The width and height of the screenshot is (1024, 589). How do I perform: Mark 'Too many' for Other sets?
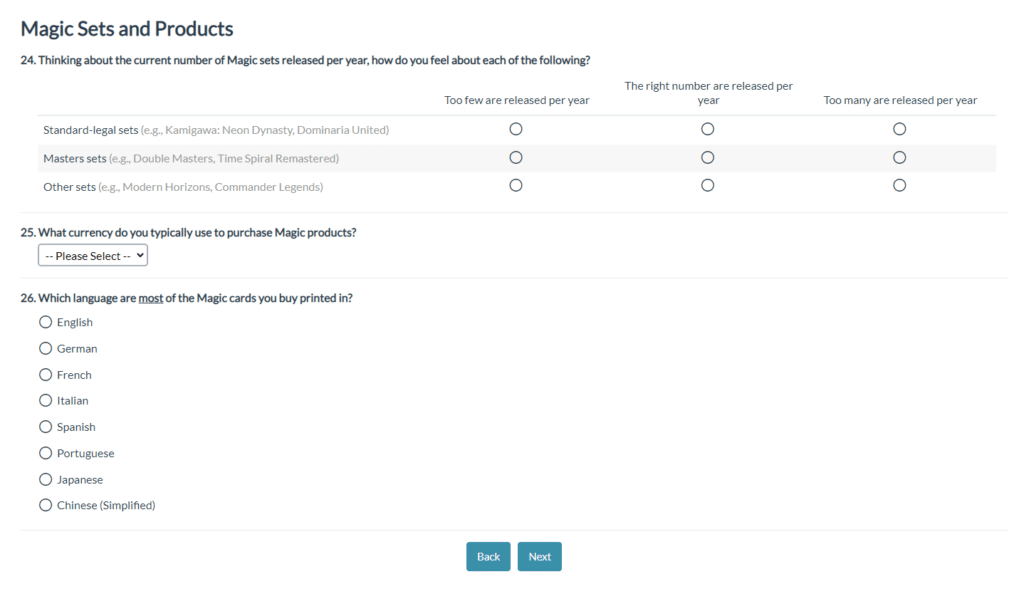pyautogui.click(x=900, y=185)
